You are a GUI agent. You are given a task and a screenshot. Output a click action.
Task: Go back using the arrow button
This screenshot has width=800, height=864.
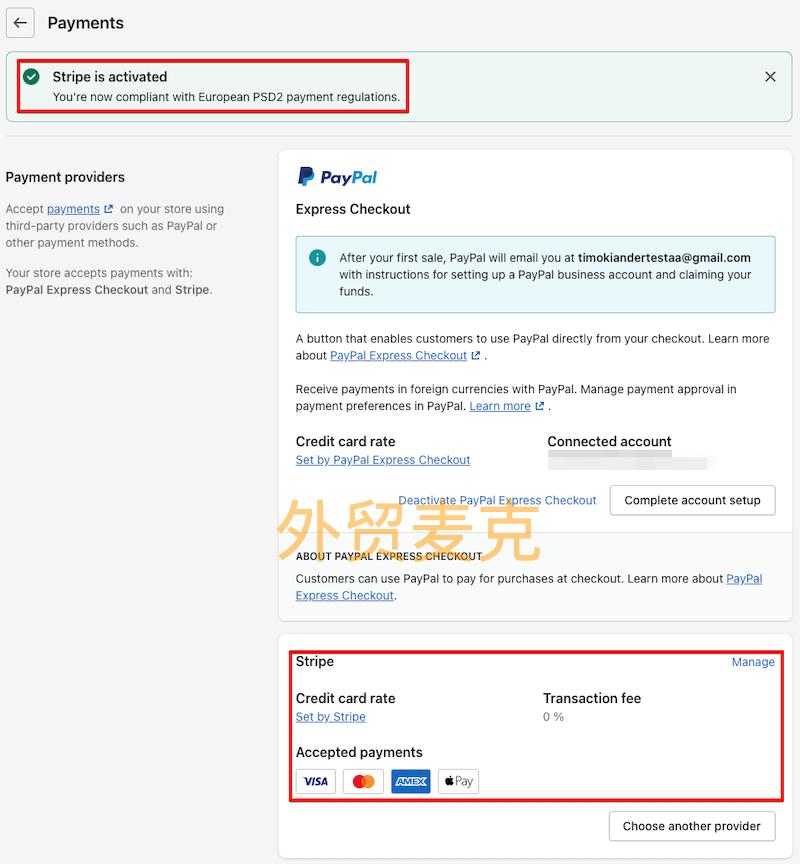pyautogui.click(x=20, y=23)
